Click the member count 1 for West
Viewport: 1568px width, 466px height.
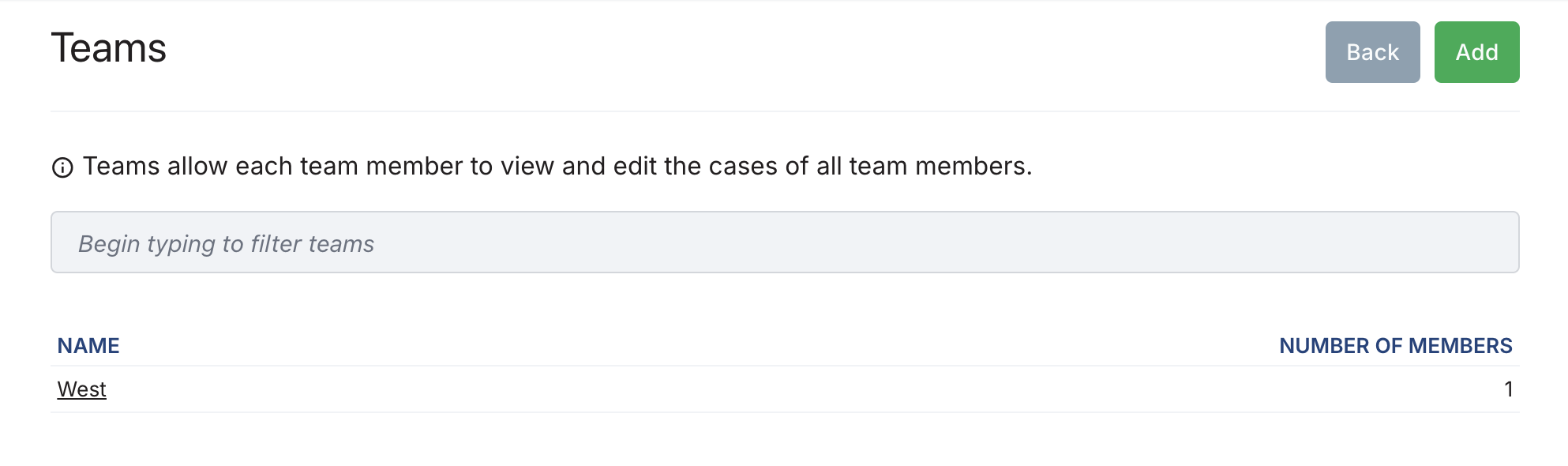click(1508, 389)
